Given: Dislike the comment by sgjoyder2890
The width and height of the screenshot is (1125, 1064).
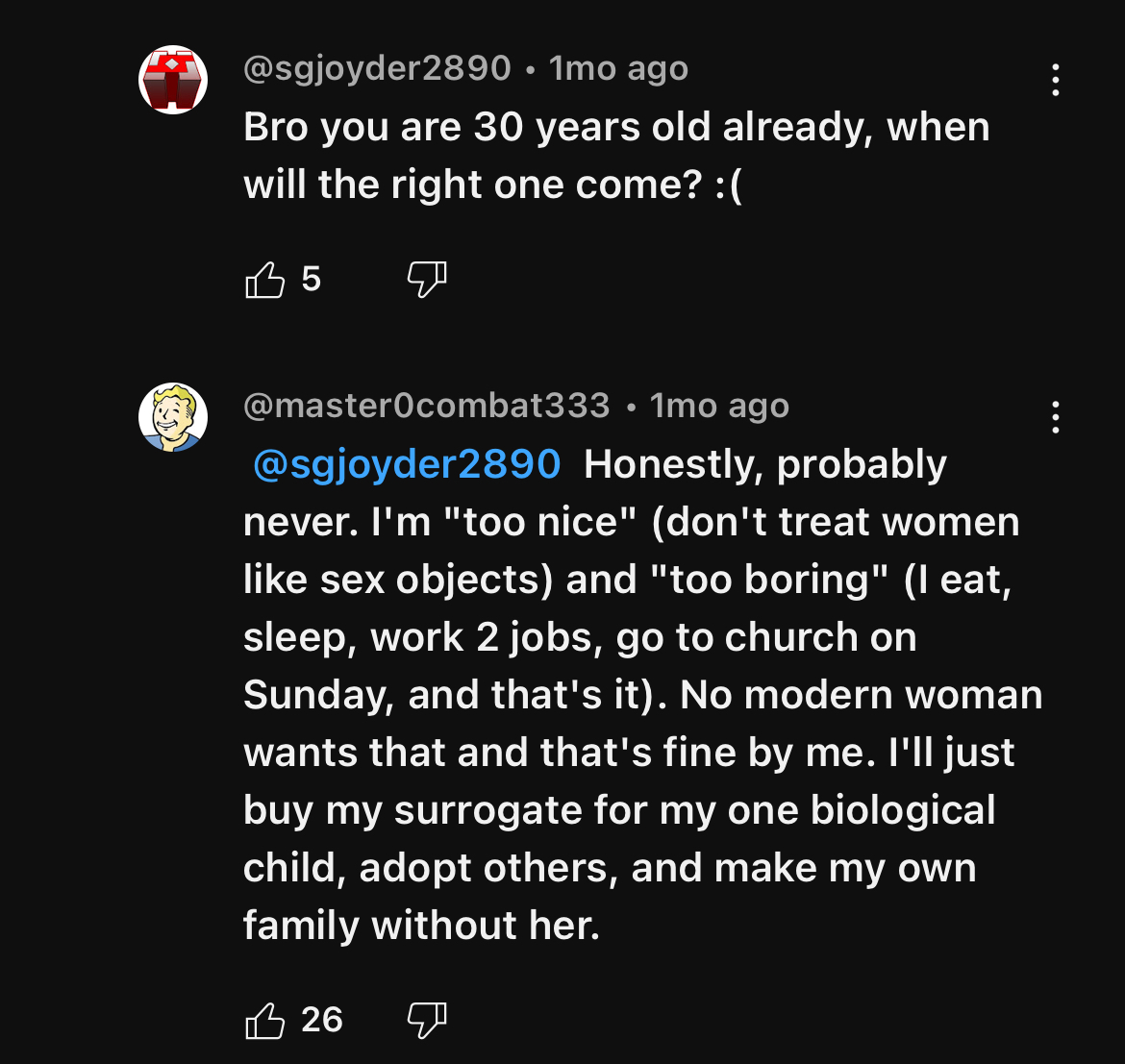Looking at the screenshot, I should [427, 280].
